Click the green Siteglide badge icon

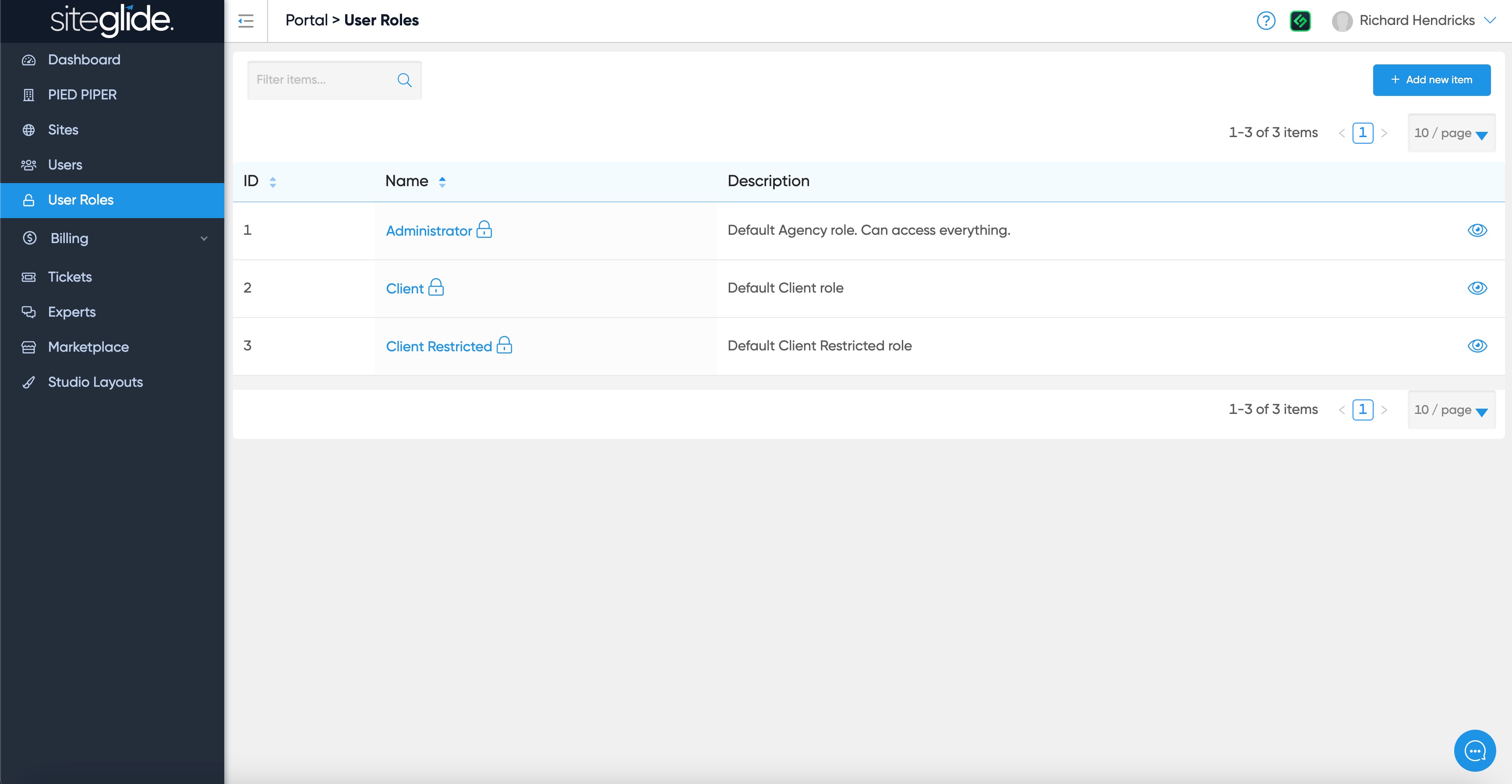tap(1300, 21)
